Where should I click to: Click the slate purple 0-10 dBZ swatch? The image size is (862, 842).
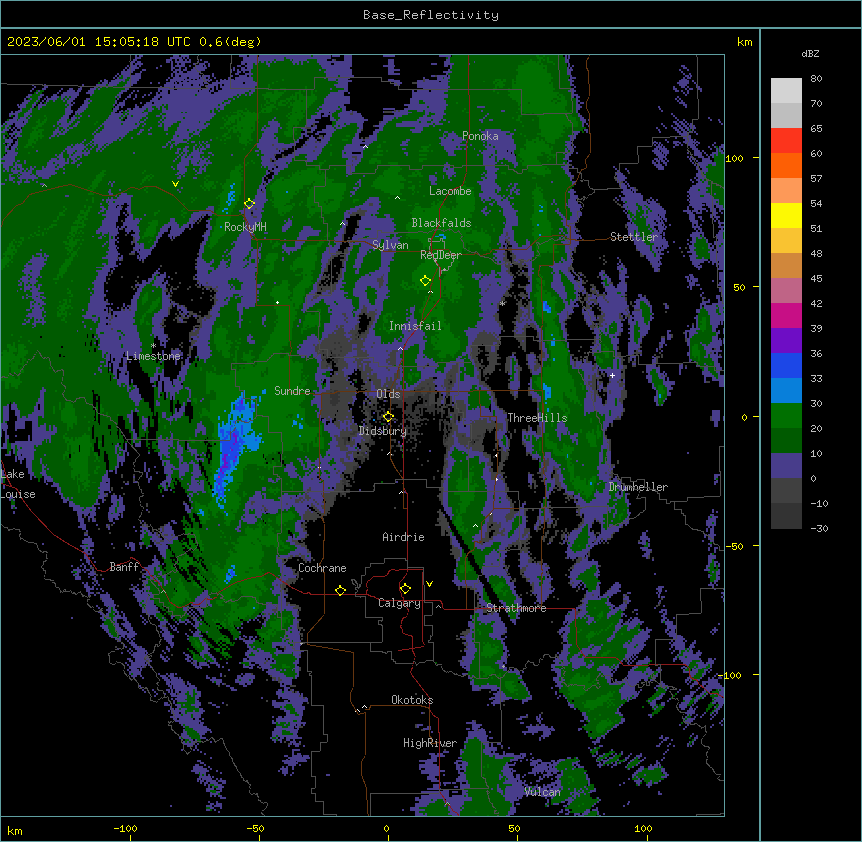pyautogui.click(x=786, y=466)
